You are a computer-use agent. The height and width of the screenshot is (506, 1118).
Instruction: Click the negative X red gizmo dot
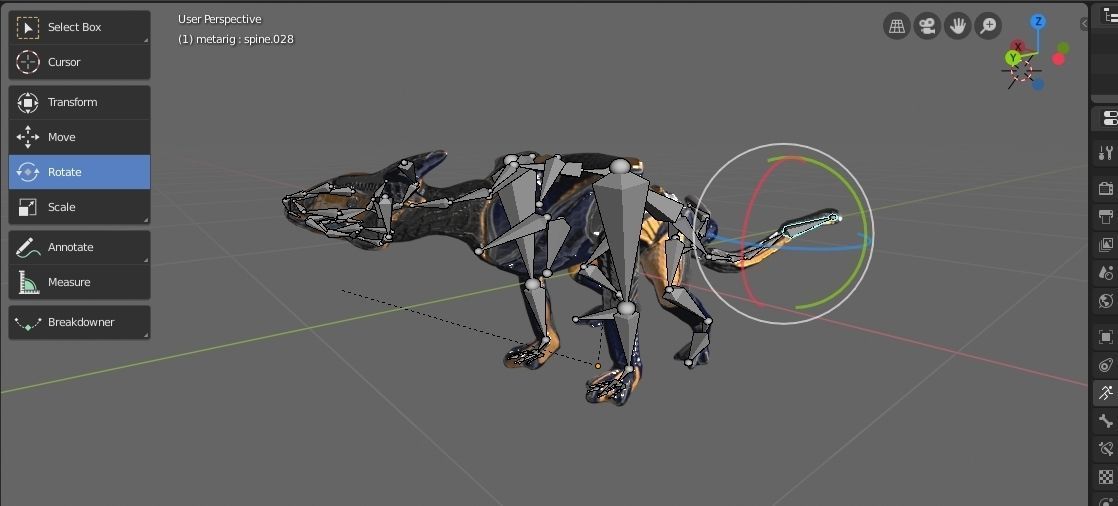click(x=1058, y=59)
